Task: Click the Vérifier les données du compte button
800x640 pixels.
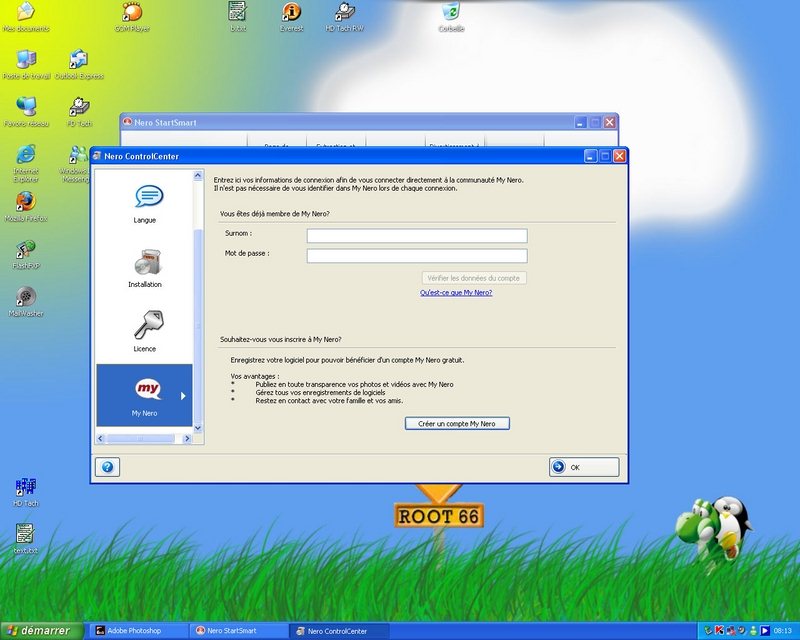Action: [474, 278]
